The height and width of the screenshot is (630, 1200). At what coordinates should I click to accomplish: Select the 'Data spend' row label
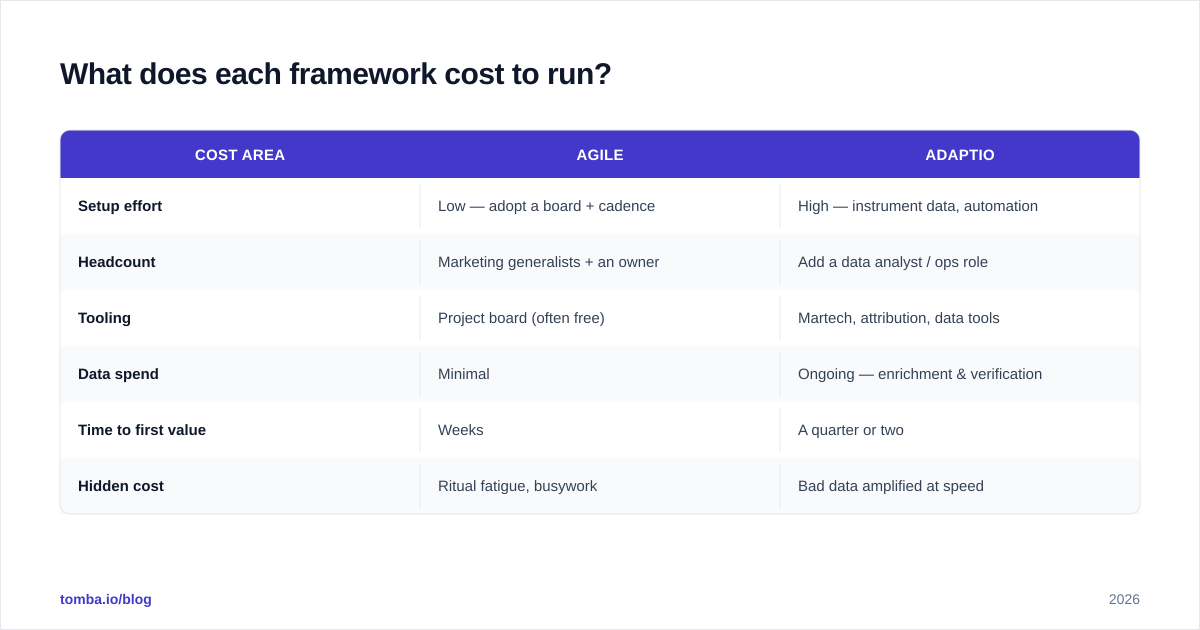tap(118, 374)
